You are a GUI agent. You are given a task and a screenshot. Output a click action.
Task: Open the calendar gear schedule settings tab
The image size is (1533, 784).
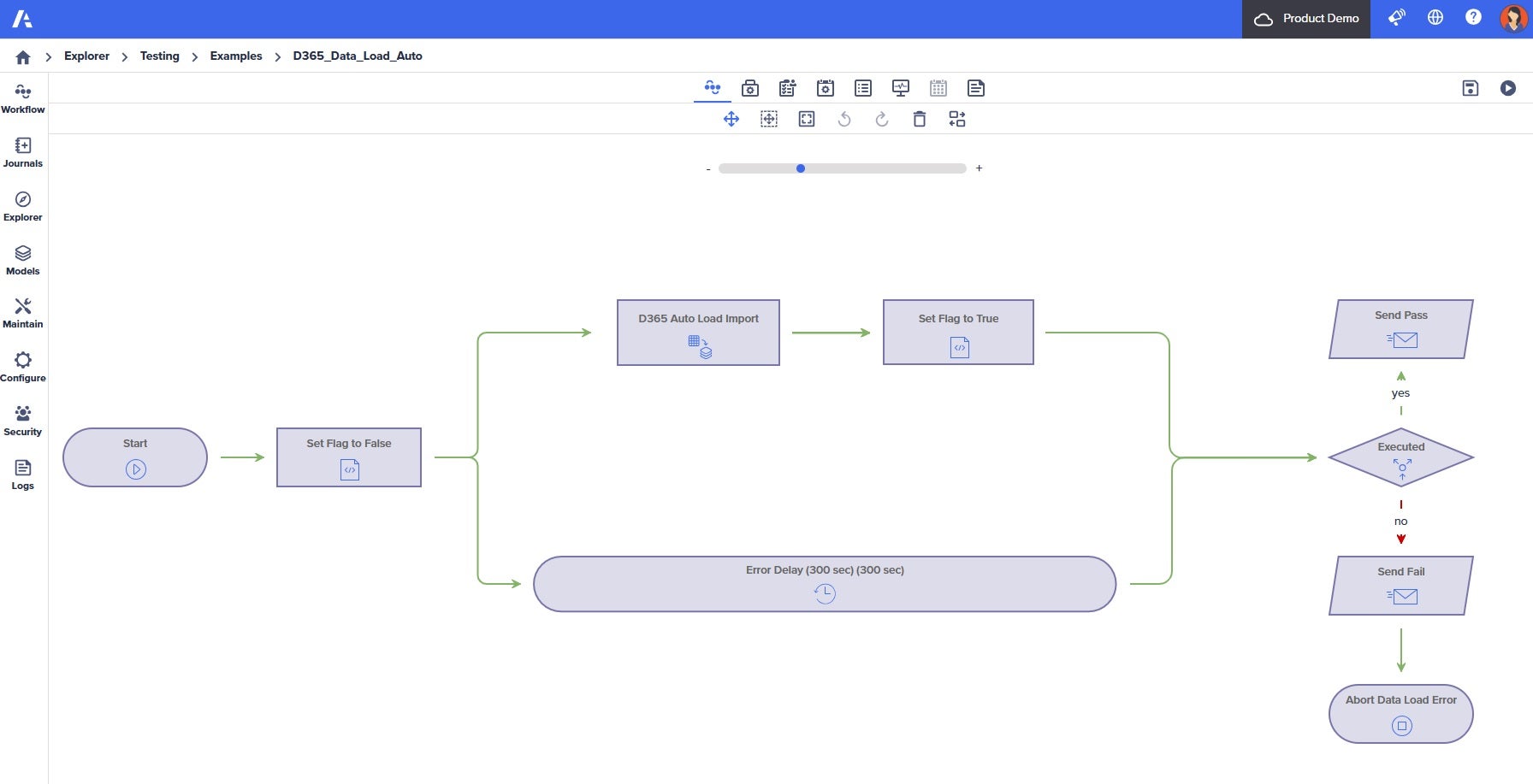pos(826,88)
